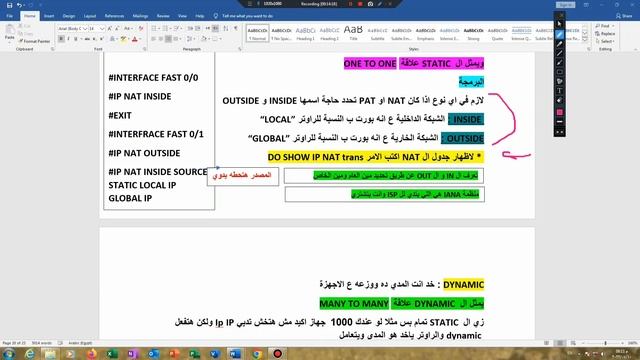Viewport: 640px width, 360px height.
Task: Toggle Show/Hide paragraph marks
Action: tap(236, 29)
